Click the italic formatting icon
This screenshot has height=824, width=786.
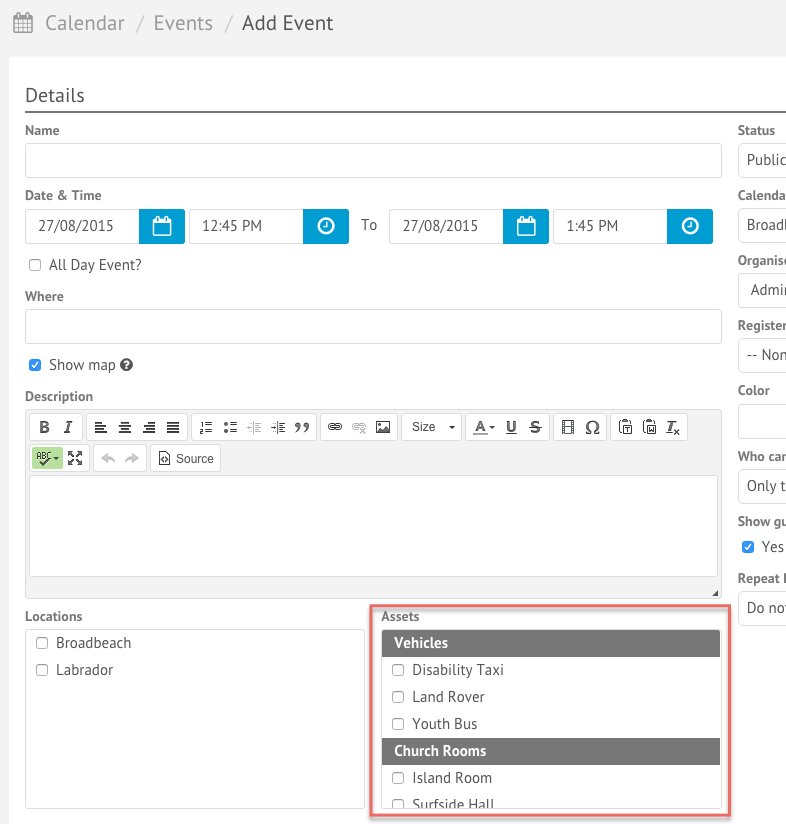(68, 427)
